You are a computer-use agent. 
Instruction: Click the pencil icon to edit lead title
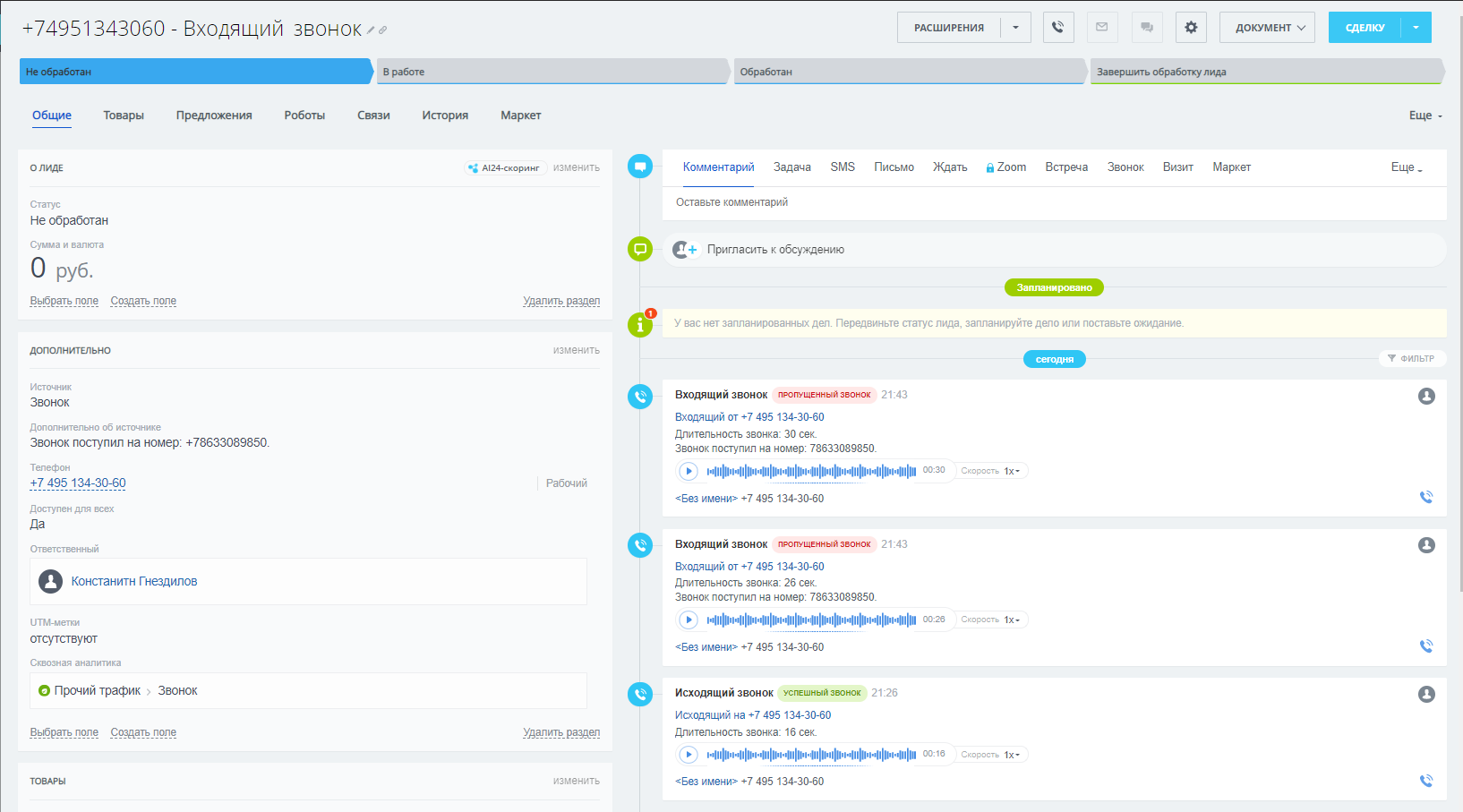[x=371, y=30]
